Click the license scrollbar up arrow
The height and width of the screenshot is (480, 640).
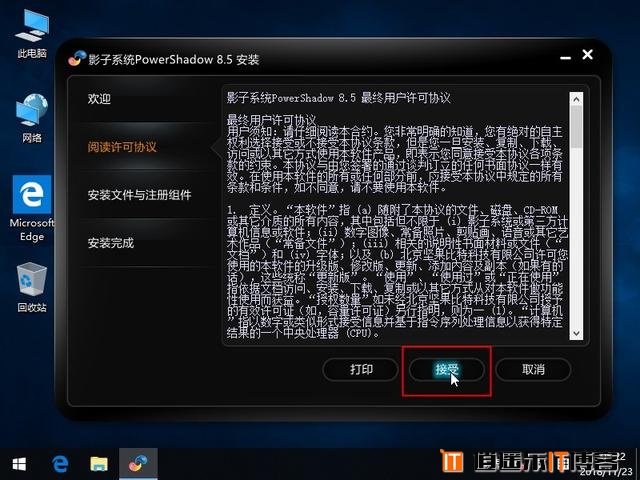tap(576, 99)
